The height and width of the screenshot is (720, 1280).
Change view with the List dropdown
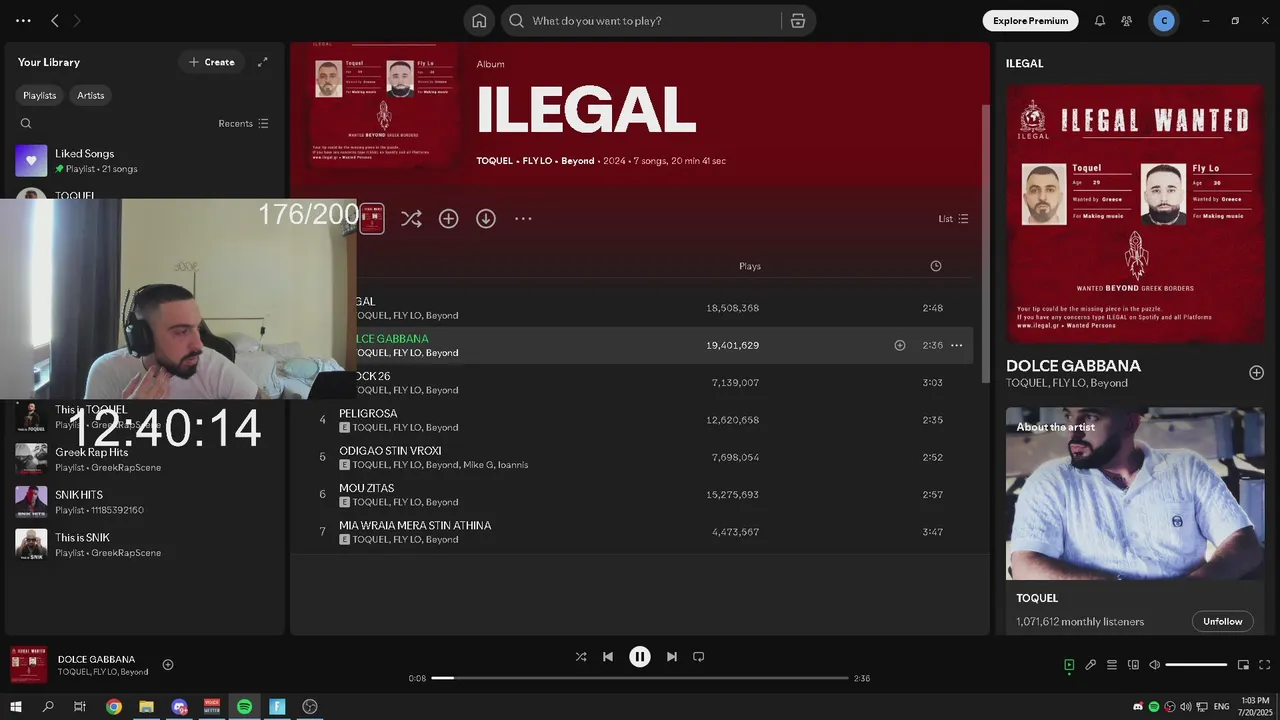tap(953, 219)
